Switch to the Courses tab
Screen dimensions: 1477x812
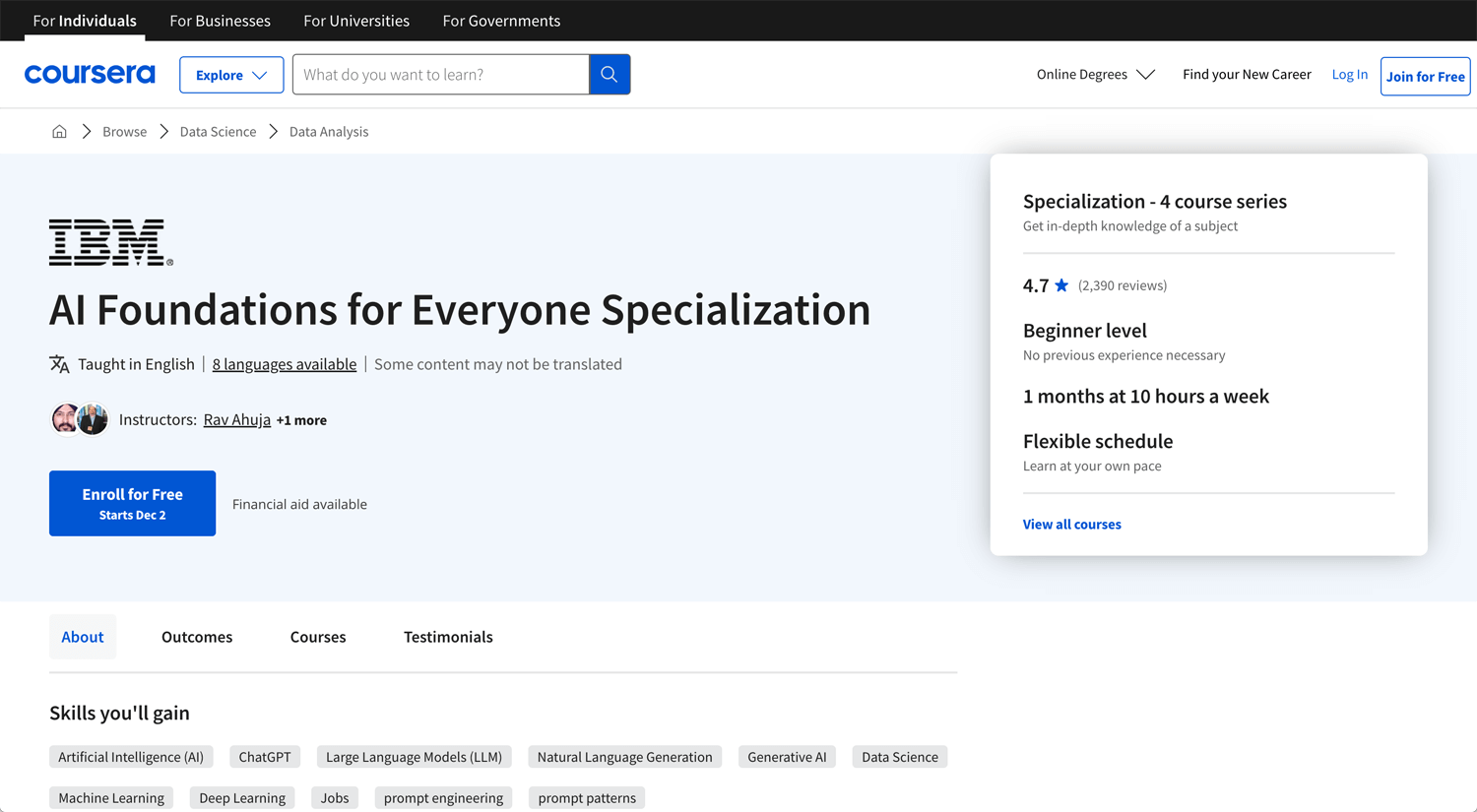318,637
